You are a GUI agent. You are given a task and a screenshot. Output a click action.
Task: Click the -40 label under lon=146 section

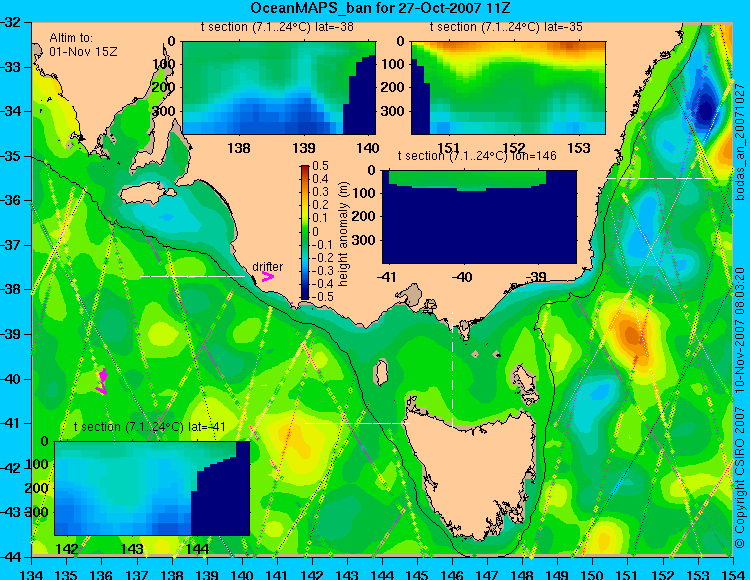click(x=463, y=277)
